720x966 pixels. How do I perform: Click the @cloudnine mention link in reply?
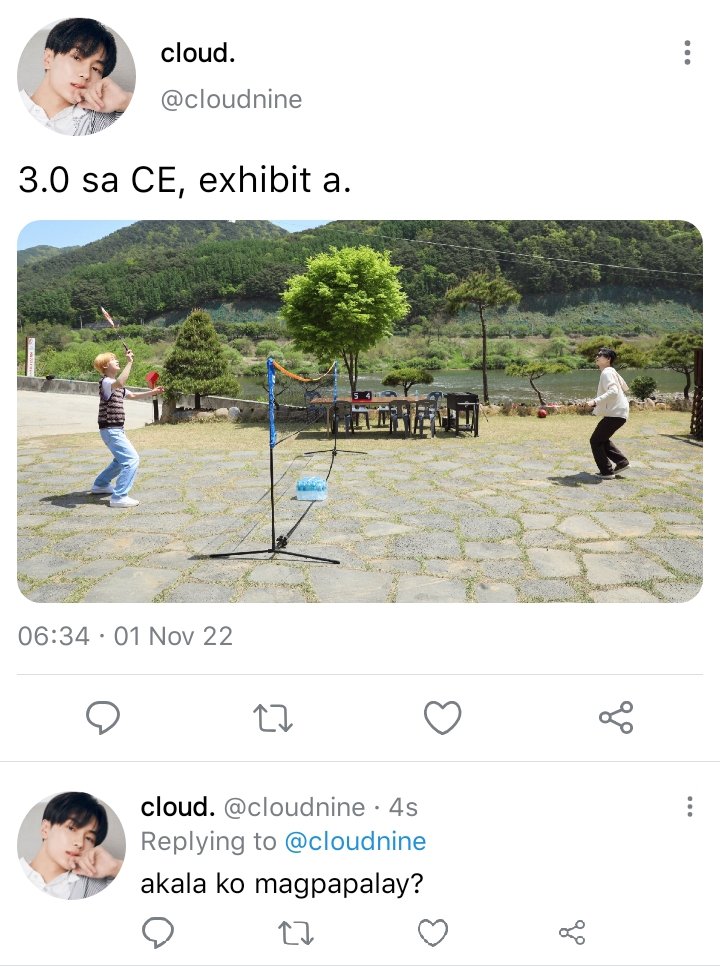(355, 842)
